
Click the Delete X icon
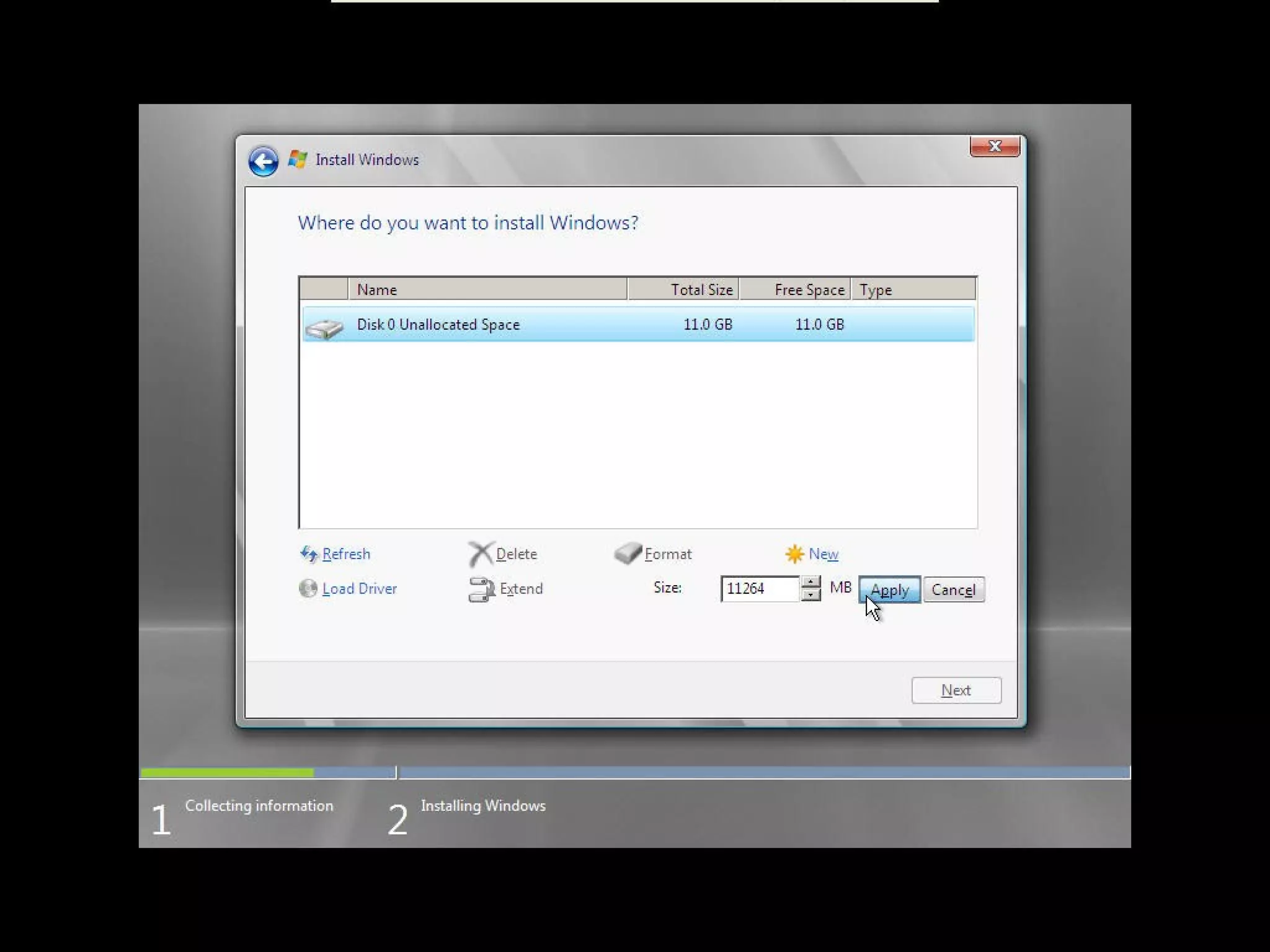(481, 553)
